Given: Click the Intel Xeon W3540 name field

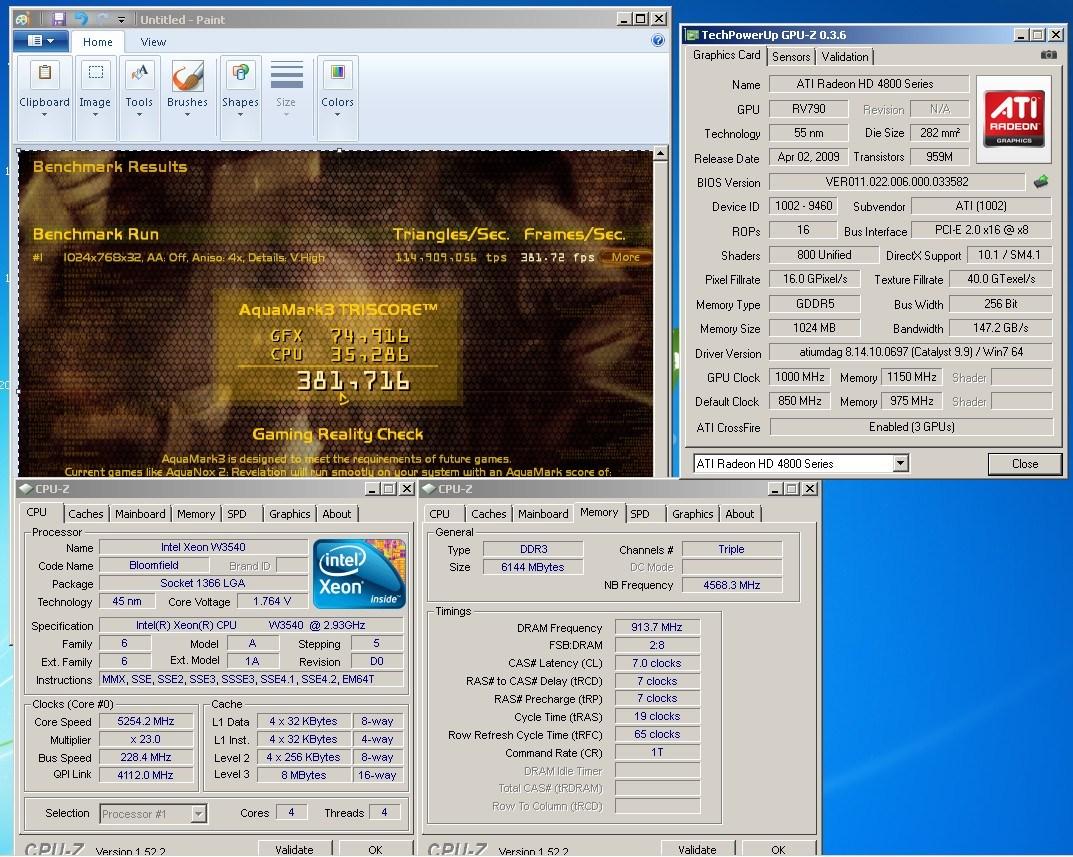Looking at the screenshot, I should point(203,547).
